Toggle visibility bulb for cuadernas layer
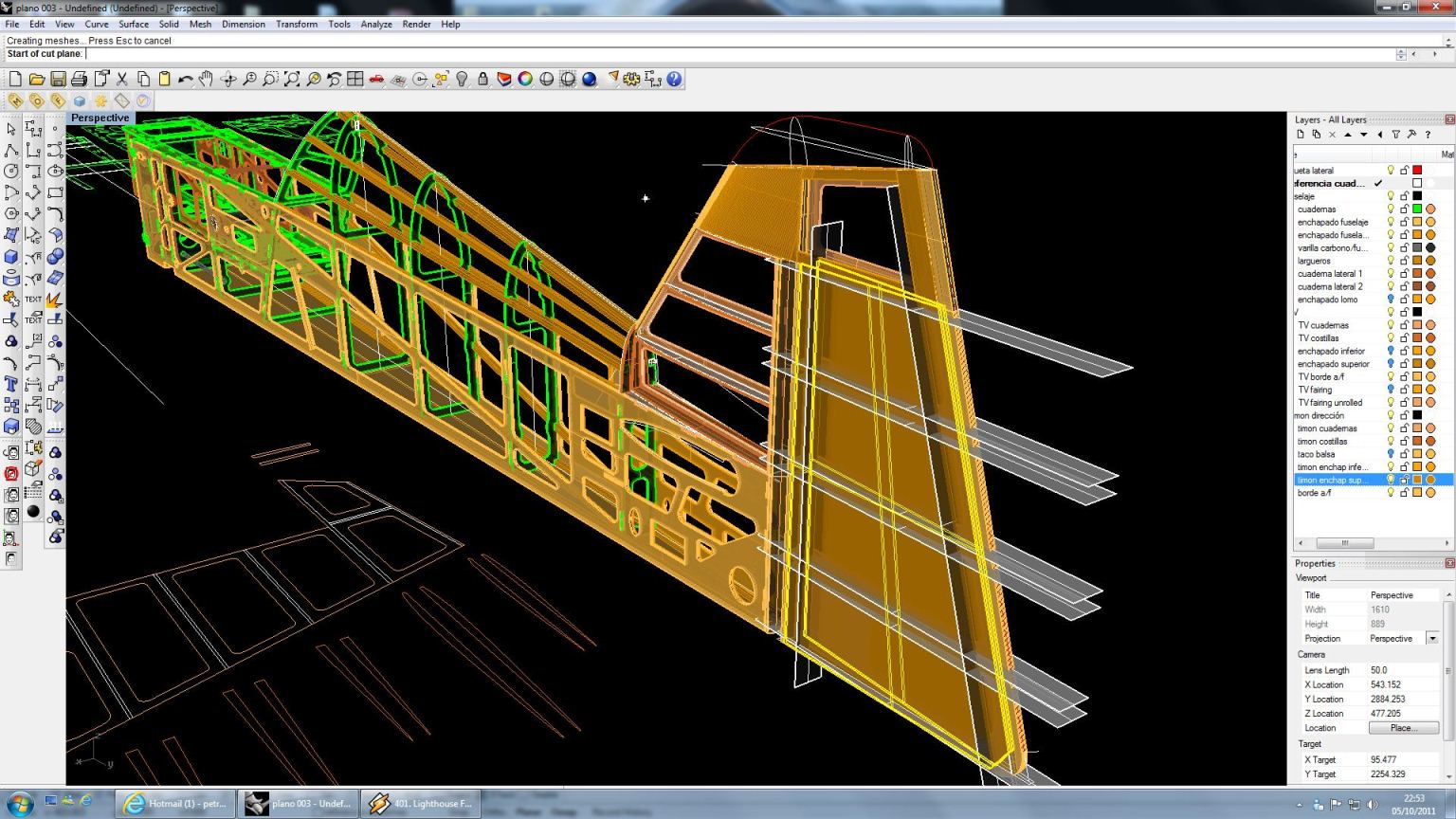Screen dimensions: 1456x819 (1391, 209)
